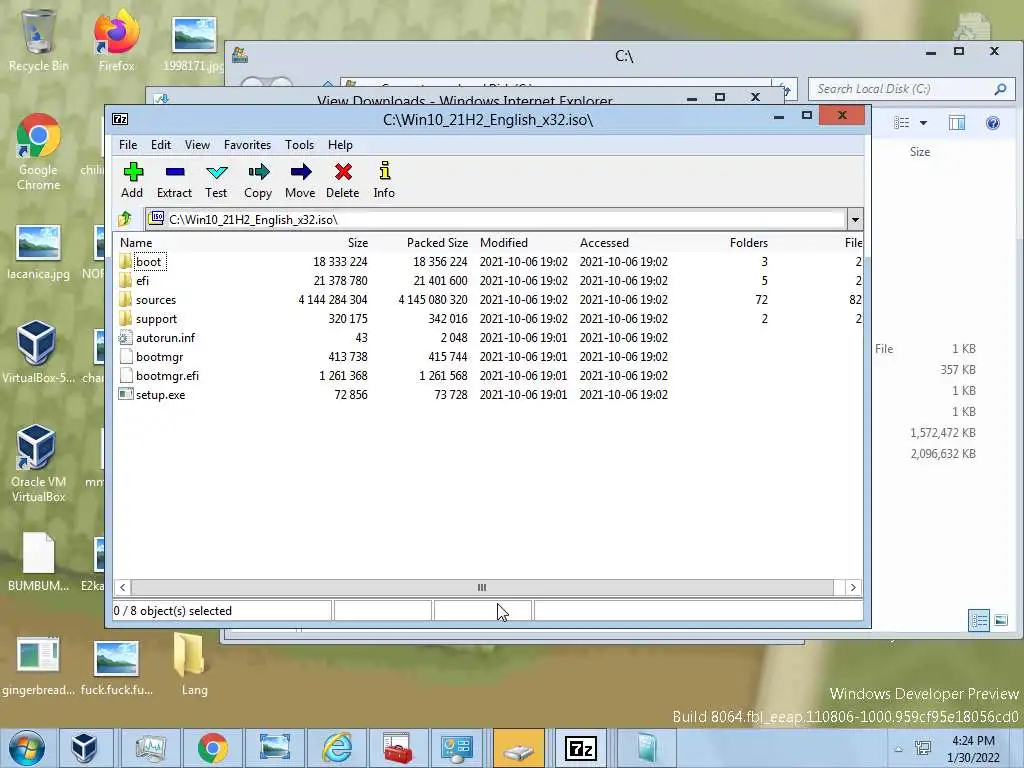Open Oracle VM VirtualBox desktop shortcut

tap(38, 464)
